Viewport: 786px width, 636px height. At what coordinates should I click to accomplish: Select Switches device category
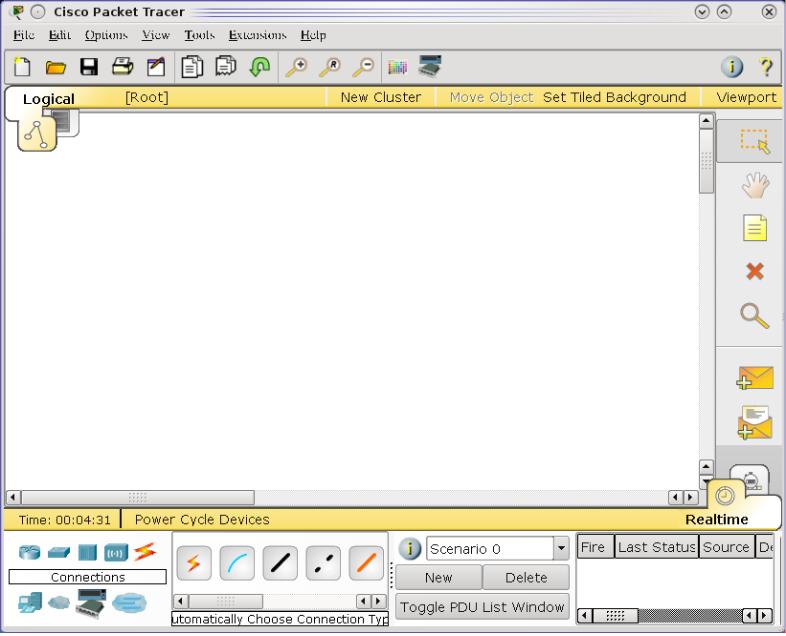pyautogui.click(x=59, y=552)
